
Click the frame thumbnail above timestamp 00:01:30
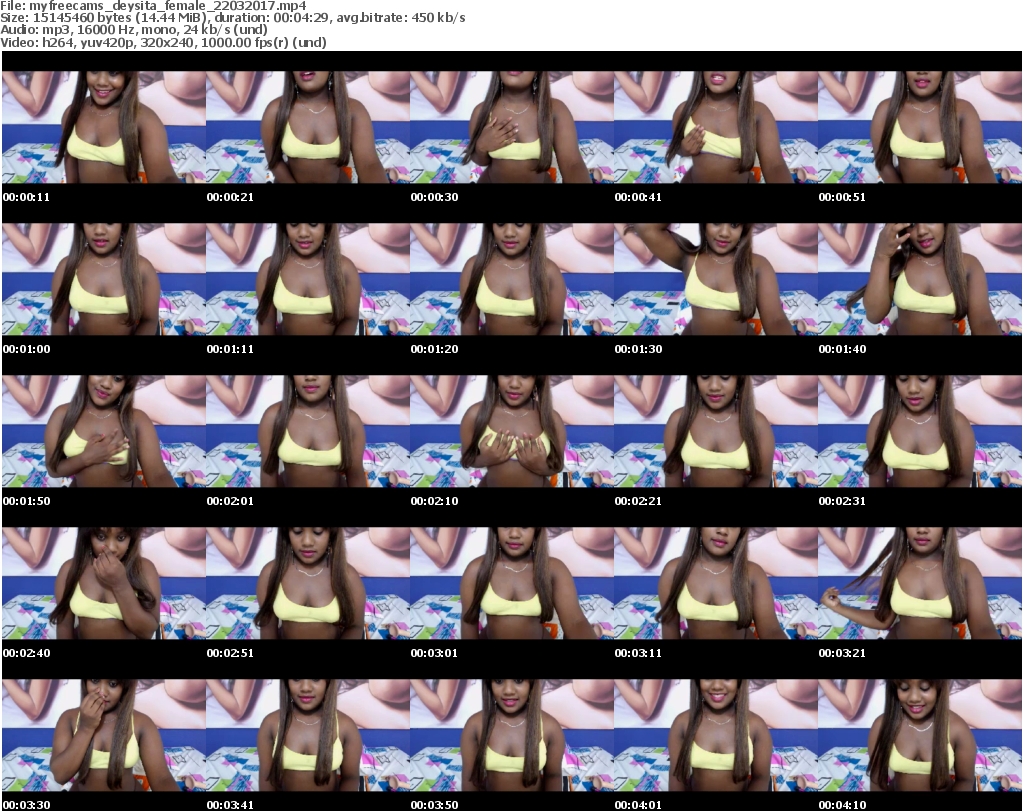(x=716, y=279)
